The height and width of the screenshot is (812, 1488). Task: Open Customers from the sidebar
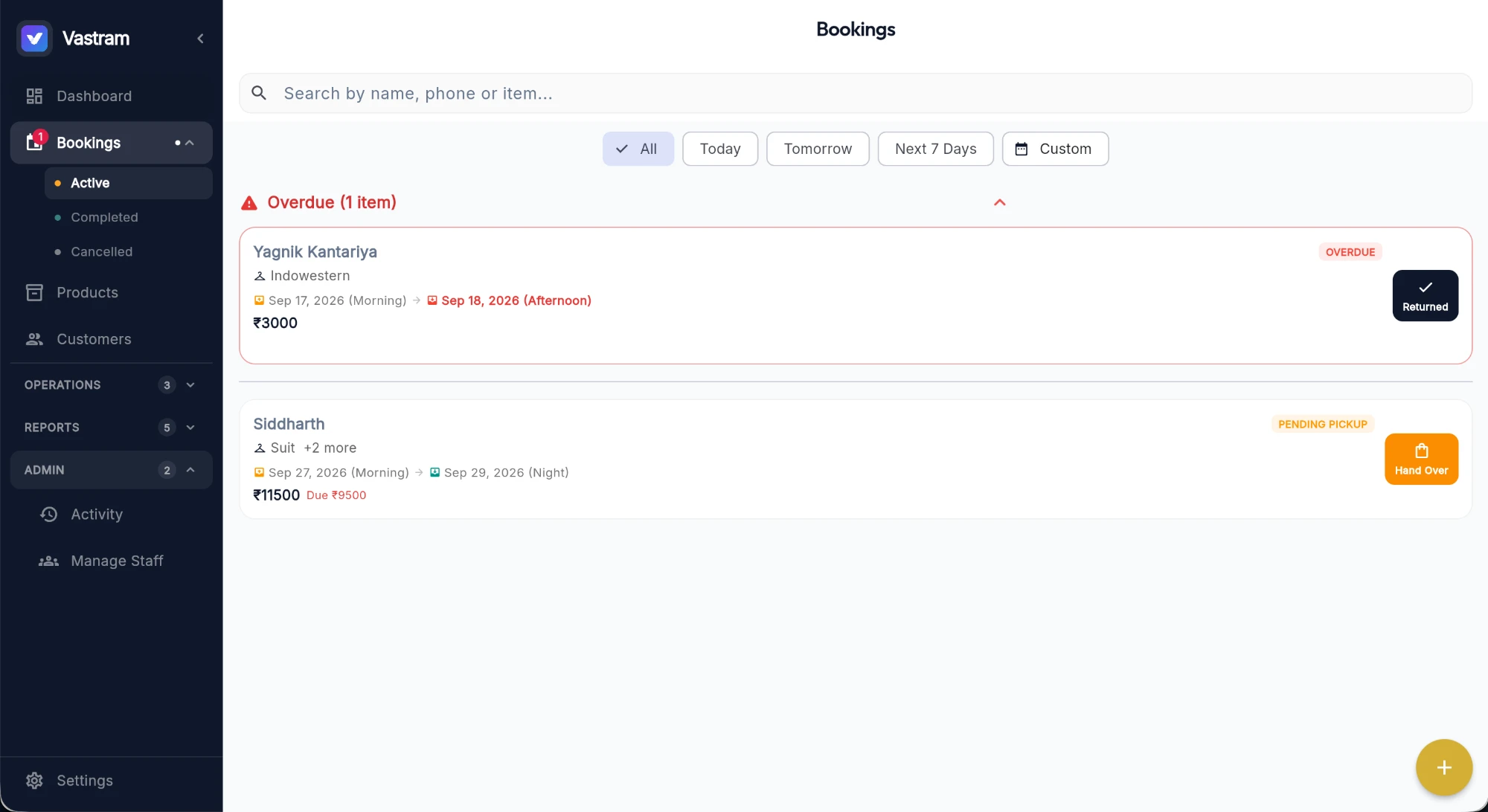coord(112,339)
